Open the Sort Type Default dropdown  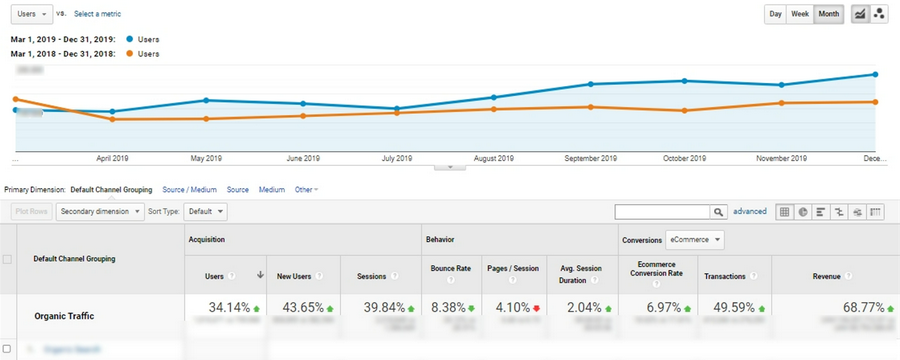pyautogui.click(x=205, y=211)
